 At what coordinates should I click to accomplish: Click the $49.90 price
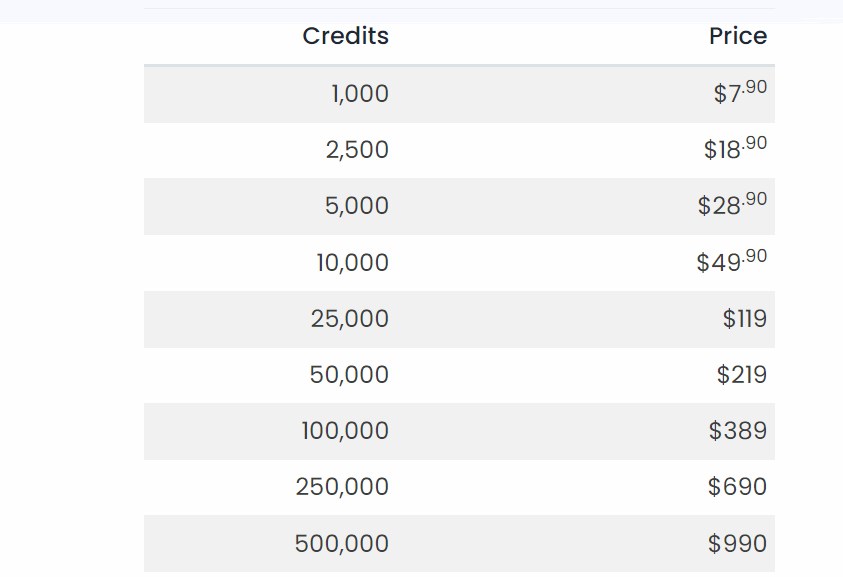732,262
